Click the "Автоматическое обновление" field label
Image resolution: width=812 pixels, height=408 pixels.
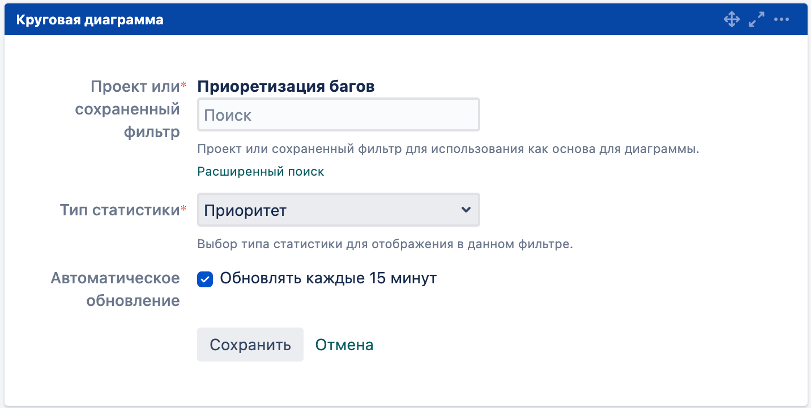pyautogui.click(x=115, y=289)
